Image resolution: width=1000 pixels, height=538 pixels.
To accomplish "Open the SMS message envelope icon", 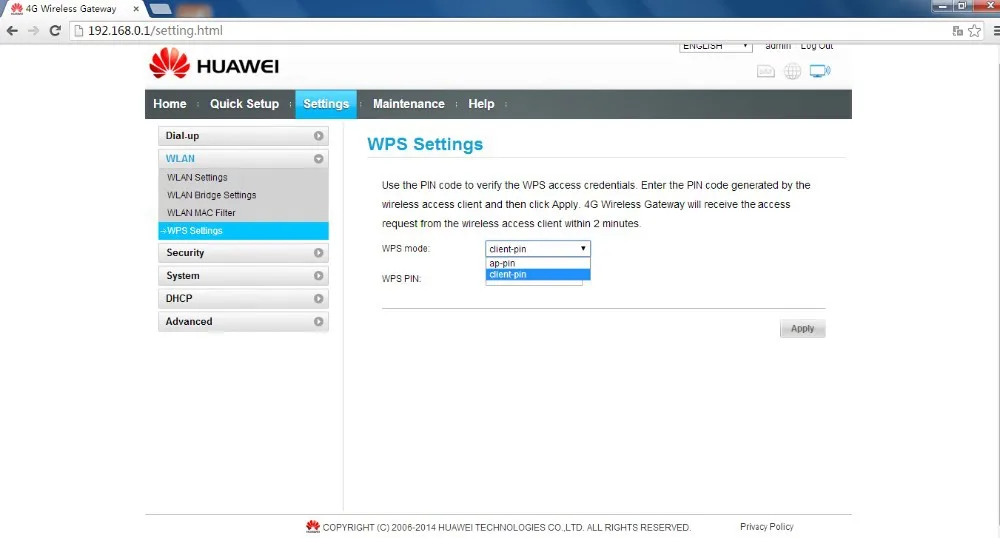I will 766,71.
